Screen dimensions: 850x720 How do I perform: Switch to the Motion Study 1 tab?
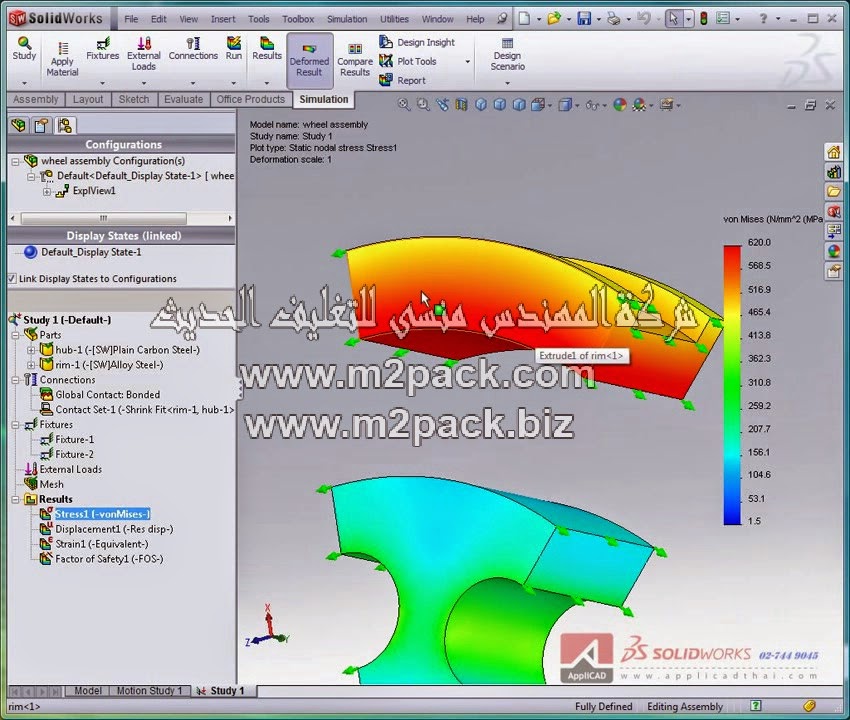tap(150, 691)
